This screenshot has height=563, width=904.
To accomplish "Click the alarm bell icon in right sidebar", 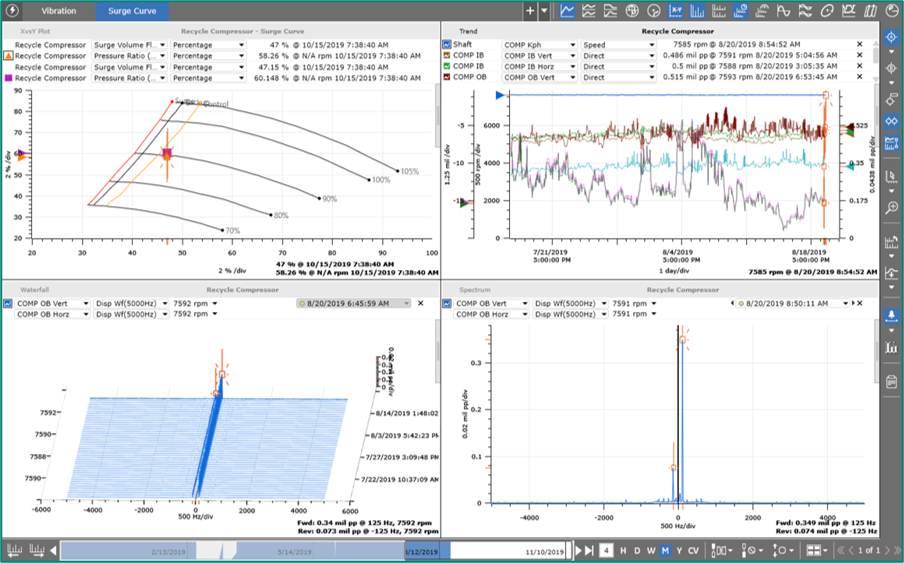I will [891, 316].
